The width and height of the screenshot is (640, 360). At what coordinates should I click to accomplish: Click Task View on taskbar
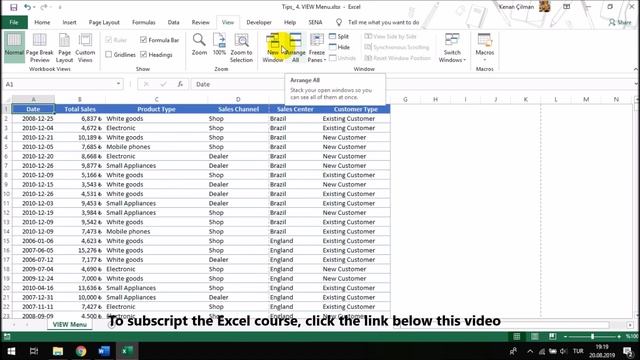(x=34, y=351)
